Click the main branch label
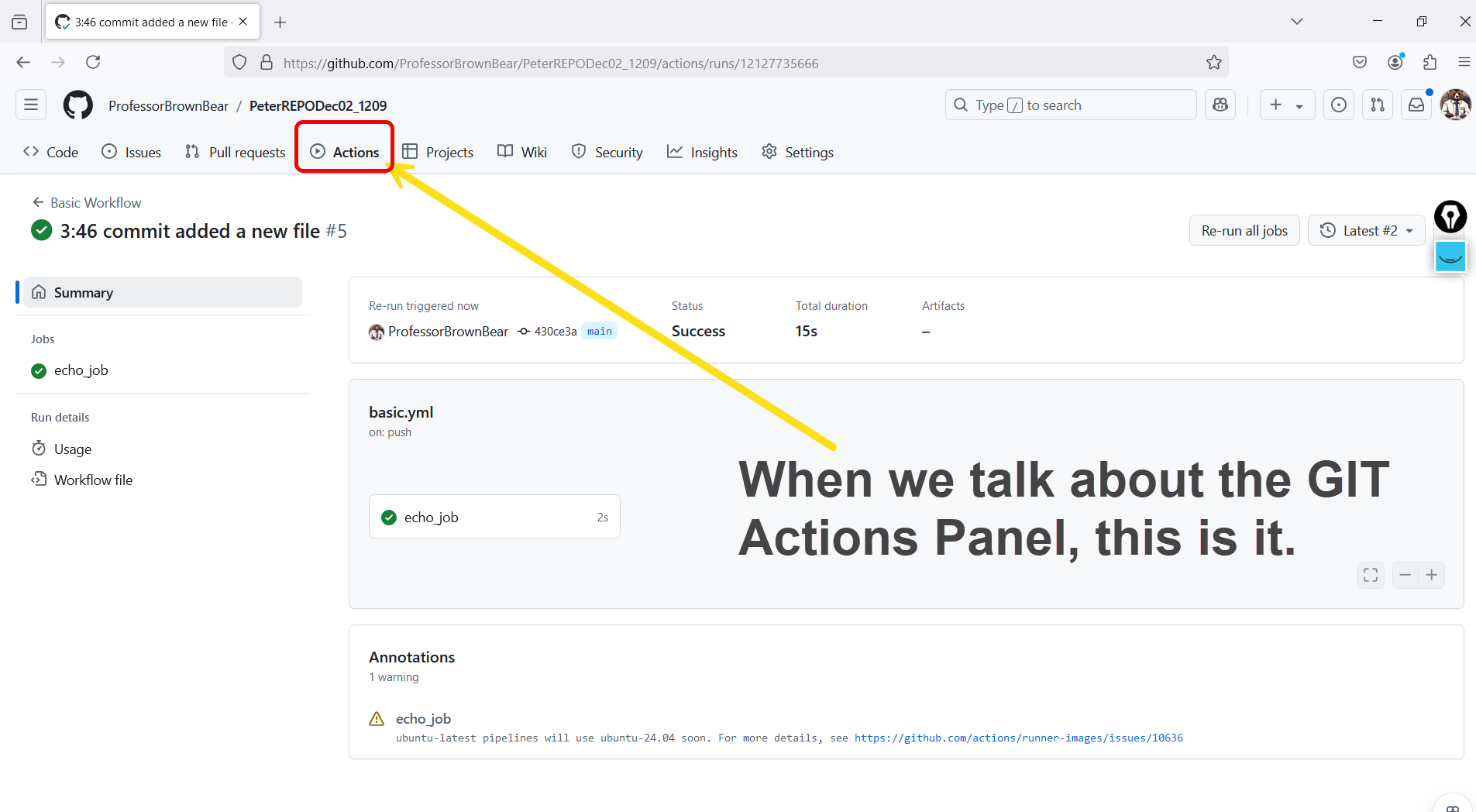Viewport: 1476px width, 812px height. [599, 331]
